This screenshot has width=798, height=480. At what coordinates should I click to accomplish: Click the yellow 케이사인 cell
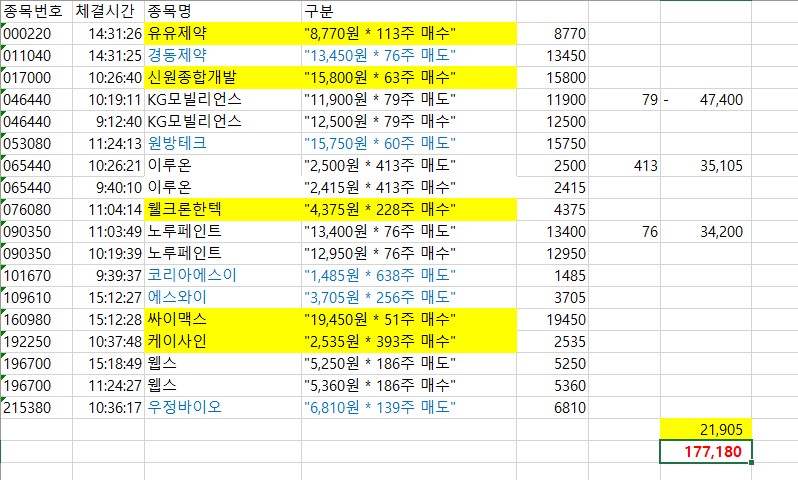(x=223, y=342)
